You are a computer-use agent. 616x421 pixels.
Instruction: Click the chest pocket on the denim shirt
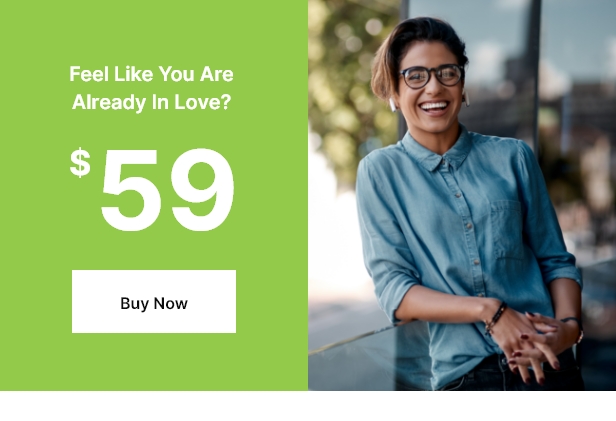click(506, 230)
